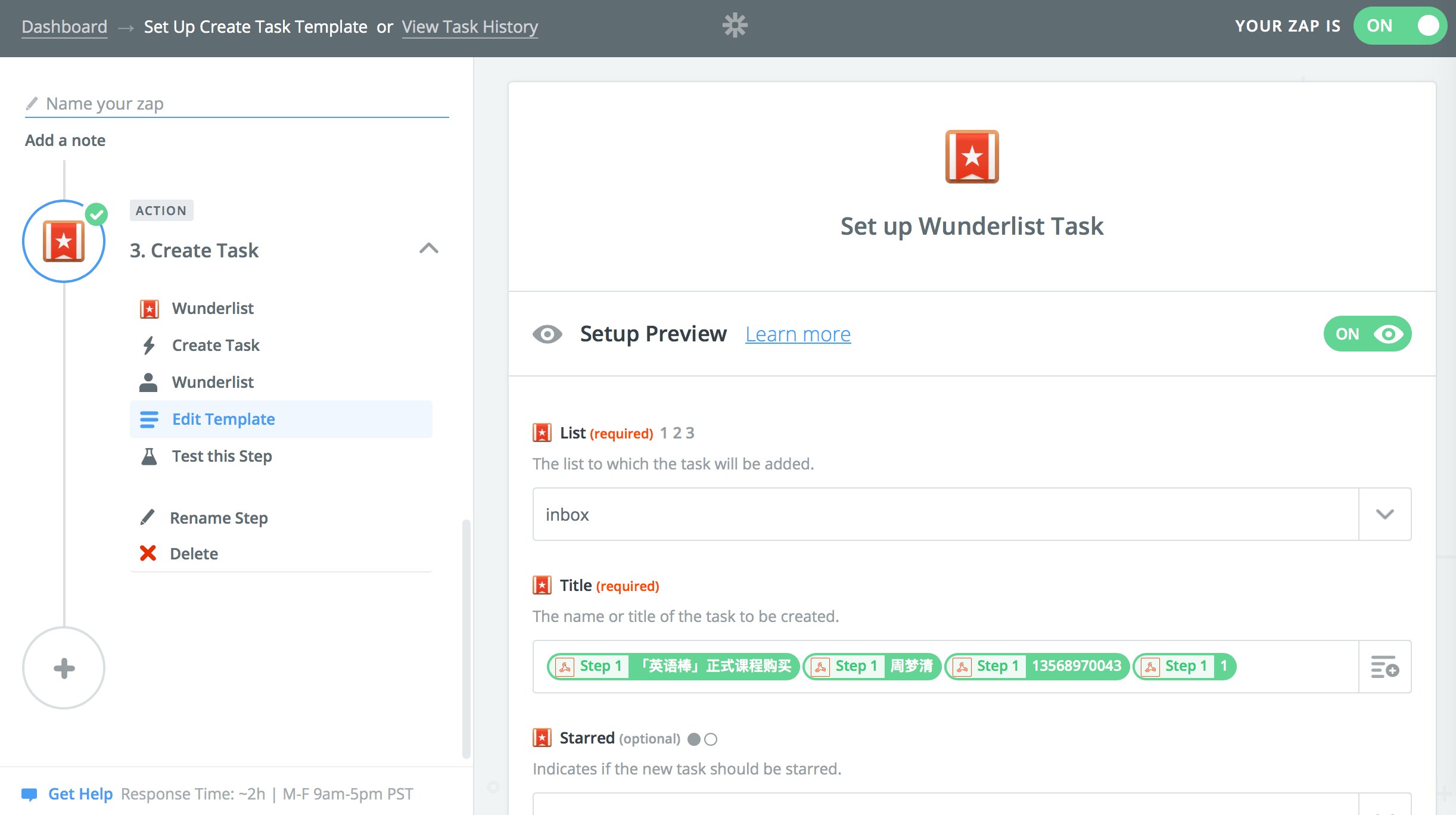Click the Zapier asterisk logo in the header
Image resolution: width=1456 pixels, height=815 pixels.
point(735,26)
